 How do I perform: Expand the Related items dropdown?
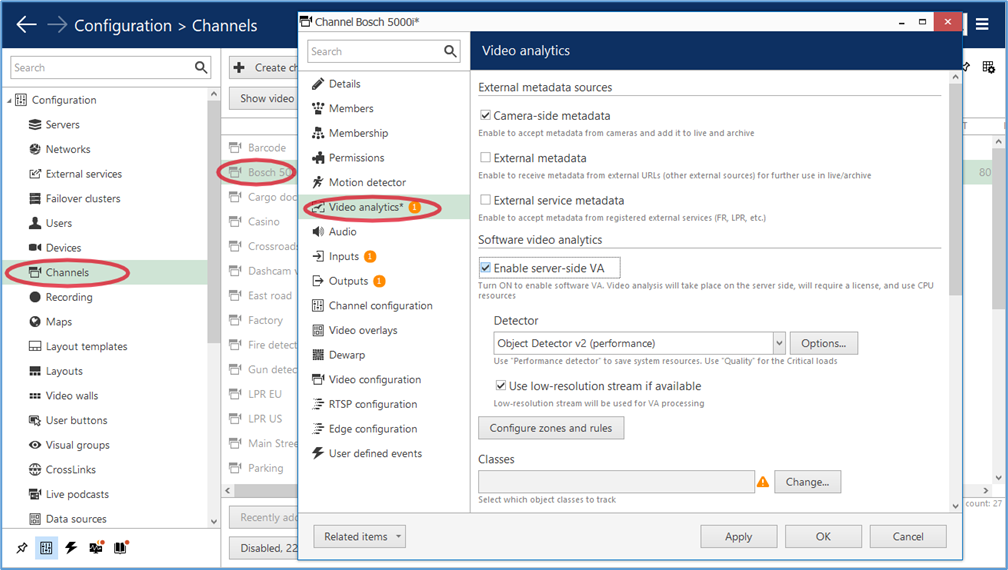click(x=359, y=537)
